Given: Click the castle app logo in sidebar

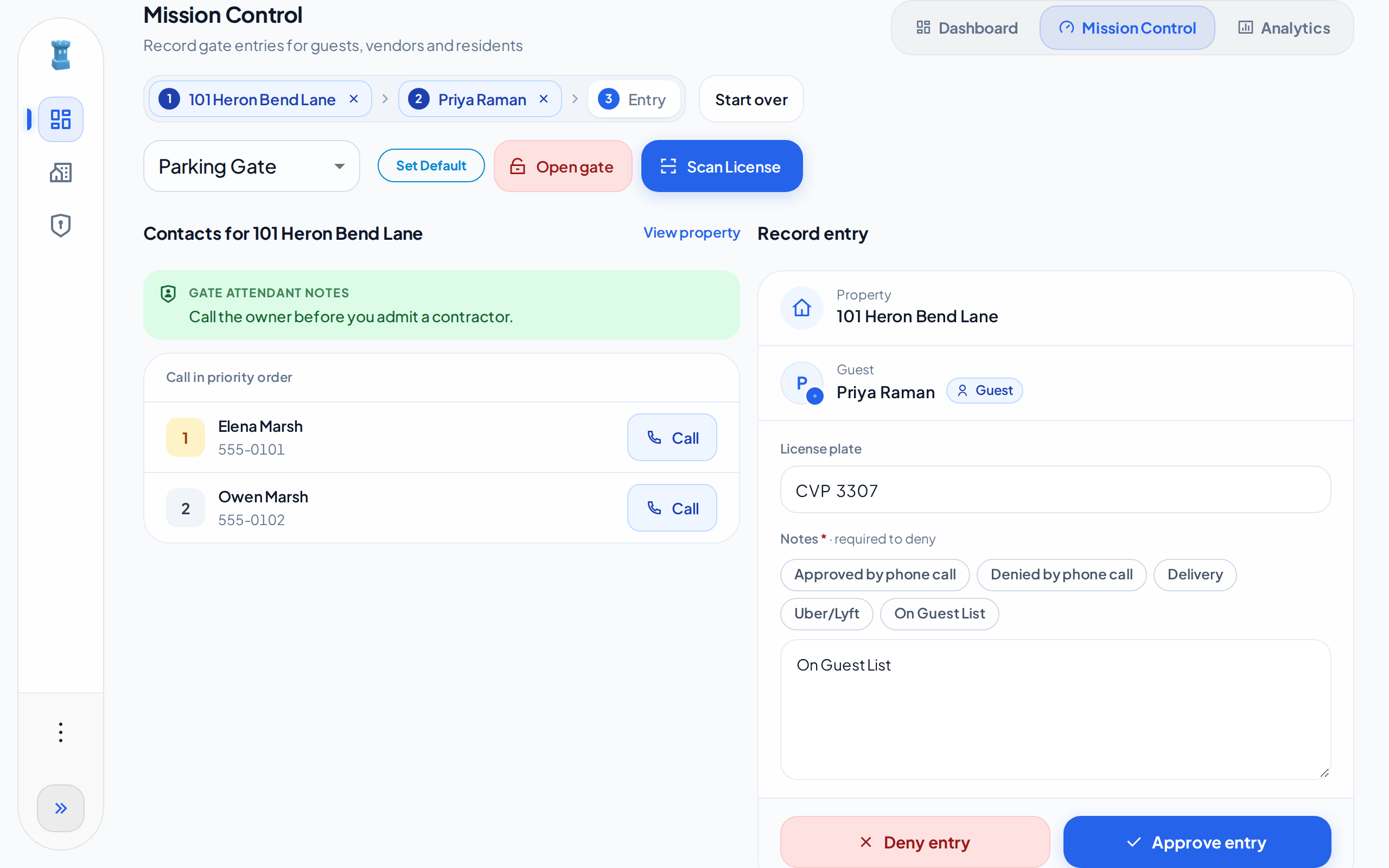Looking at the screenshot, I should (60, 55).
